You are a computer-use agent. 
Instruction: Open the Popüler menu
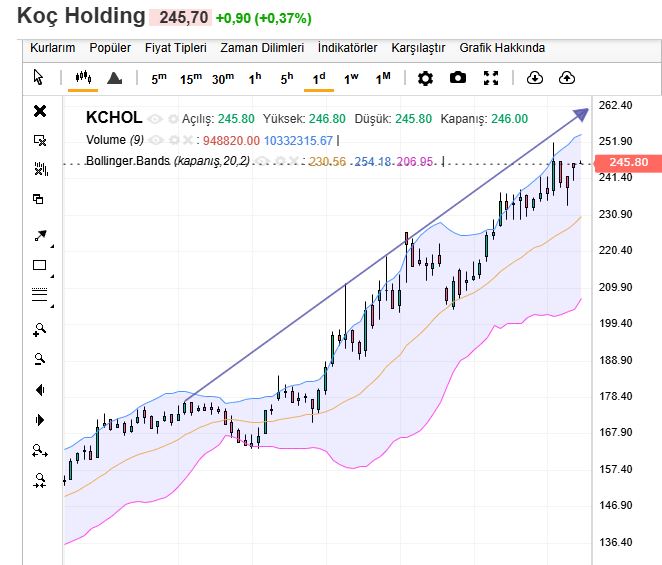[110, 48]
